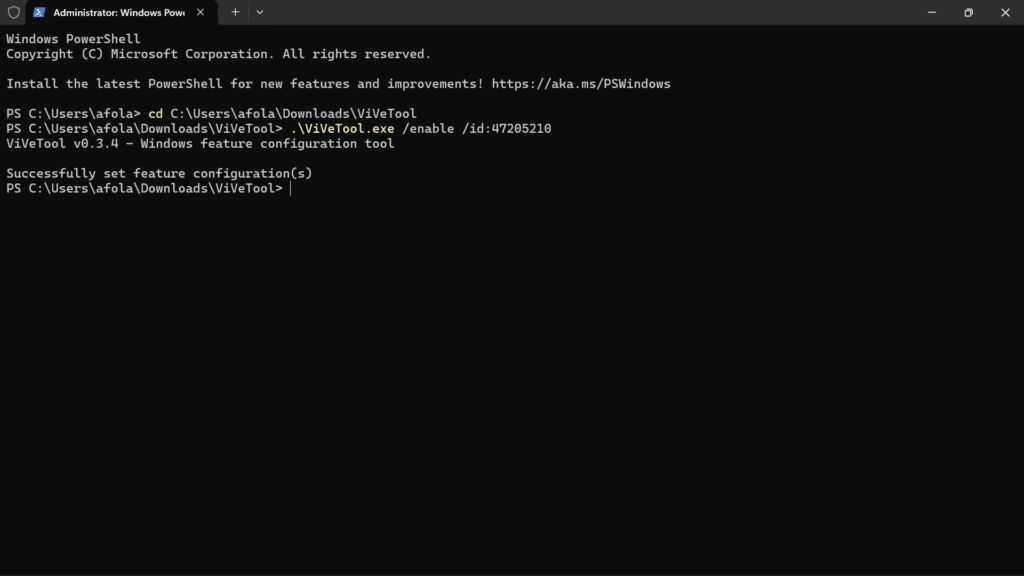1024x576 pixels.
Task: Expand the tab options arrow next to plus
Action: [x=260, y=12]
